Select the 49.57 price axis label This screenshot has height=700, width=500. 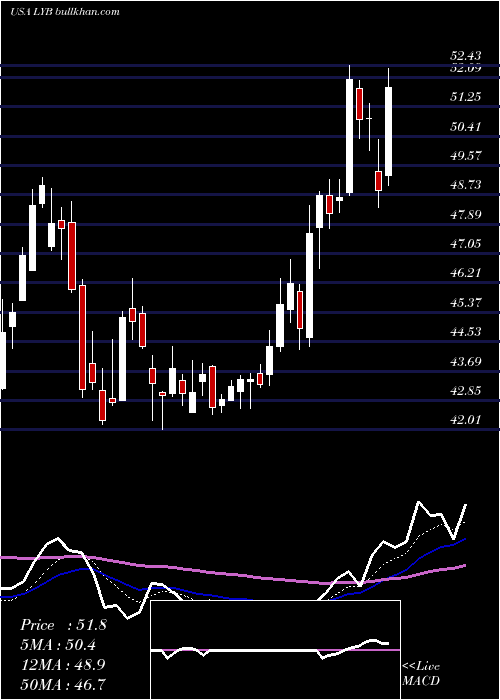pos(466,156)
